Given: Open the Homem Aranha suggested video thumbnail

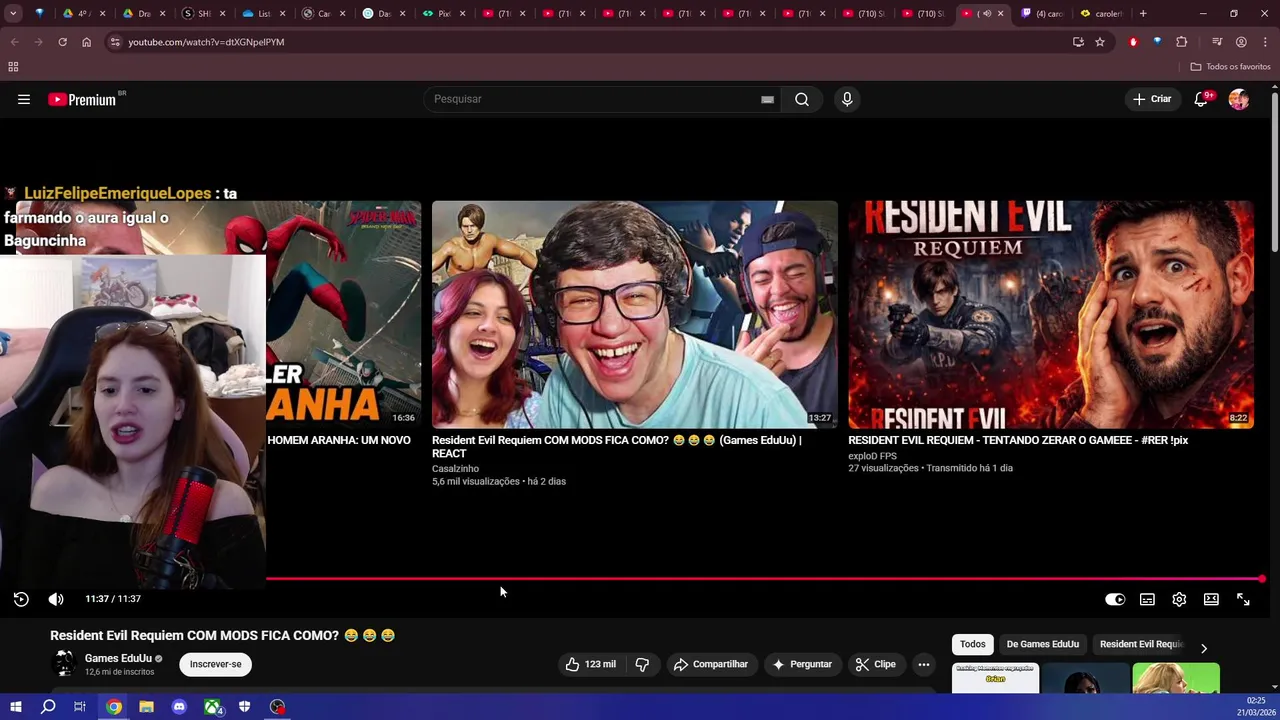Looking at the screenshot, I should click(x=344, y=314).
